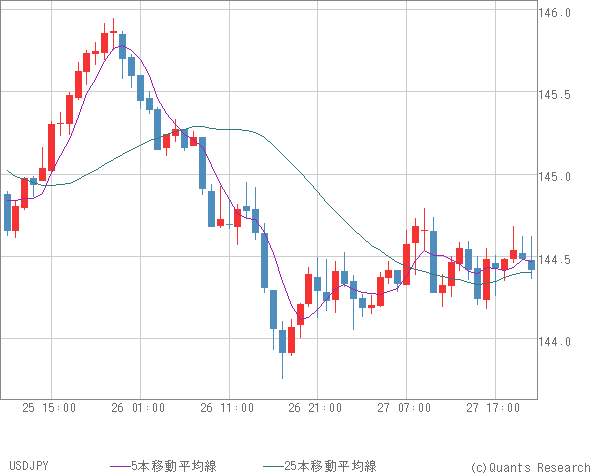
Task: Click the USDJPY symbol label
Action: pos(29,466)
